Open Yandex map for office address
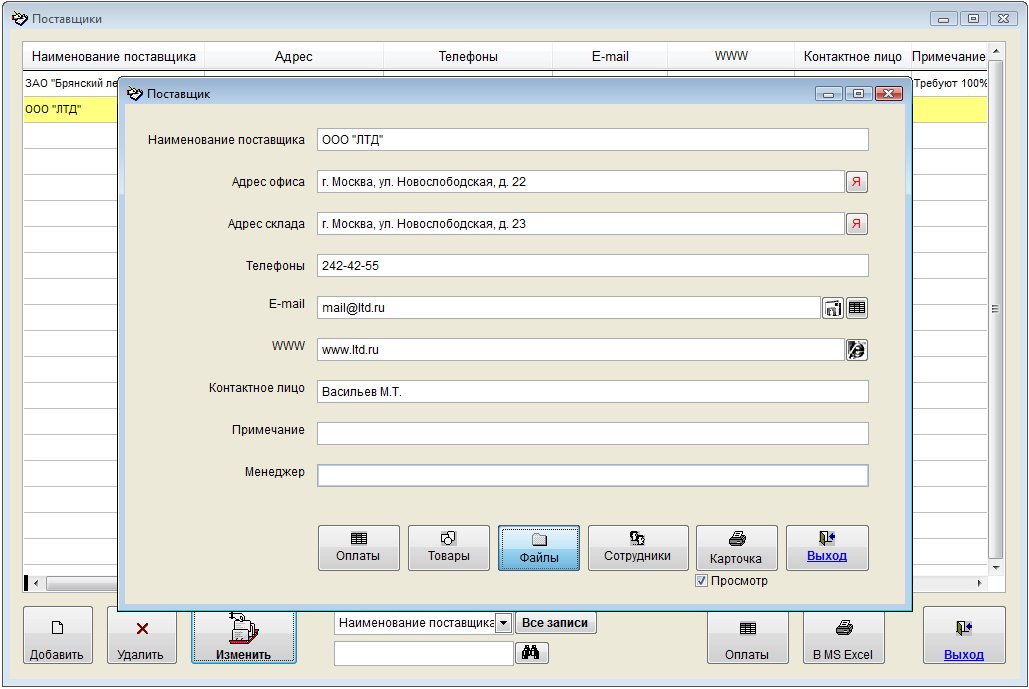 [857, 182]
